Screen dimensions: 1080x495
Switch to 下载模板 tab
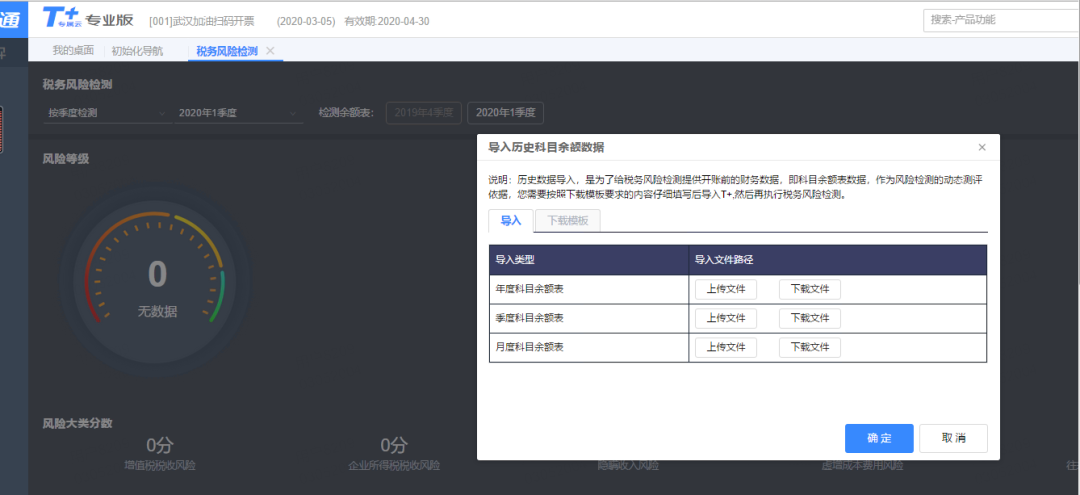tap(567, 220)
